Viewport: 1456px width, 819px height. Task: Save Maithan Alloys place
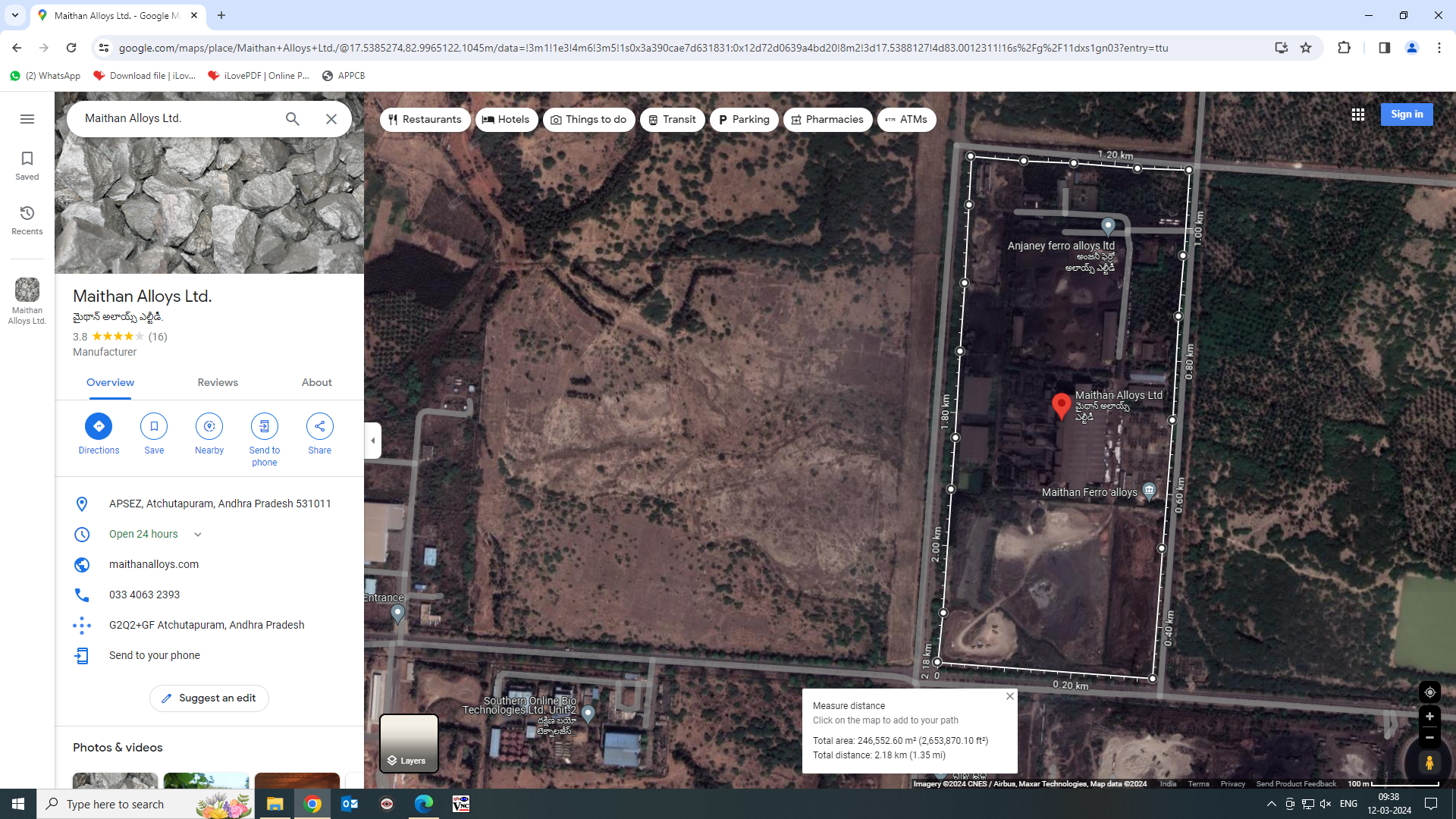click(x=154, y=434)
